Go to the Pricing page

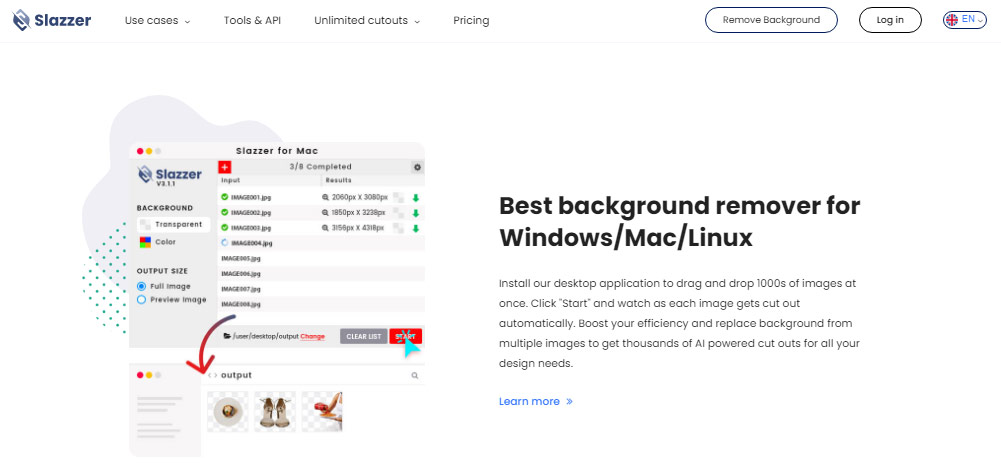click(x=471, y=20)
